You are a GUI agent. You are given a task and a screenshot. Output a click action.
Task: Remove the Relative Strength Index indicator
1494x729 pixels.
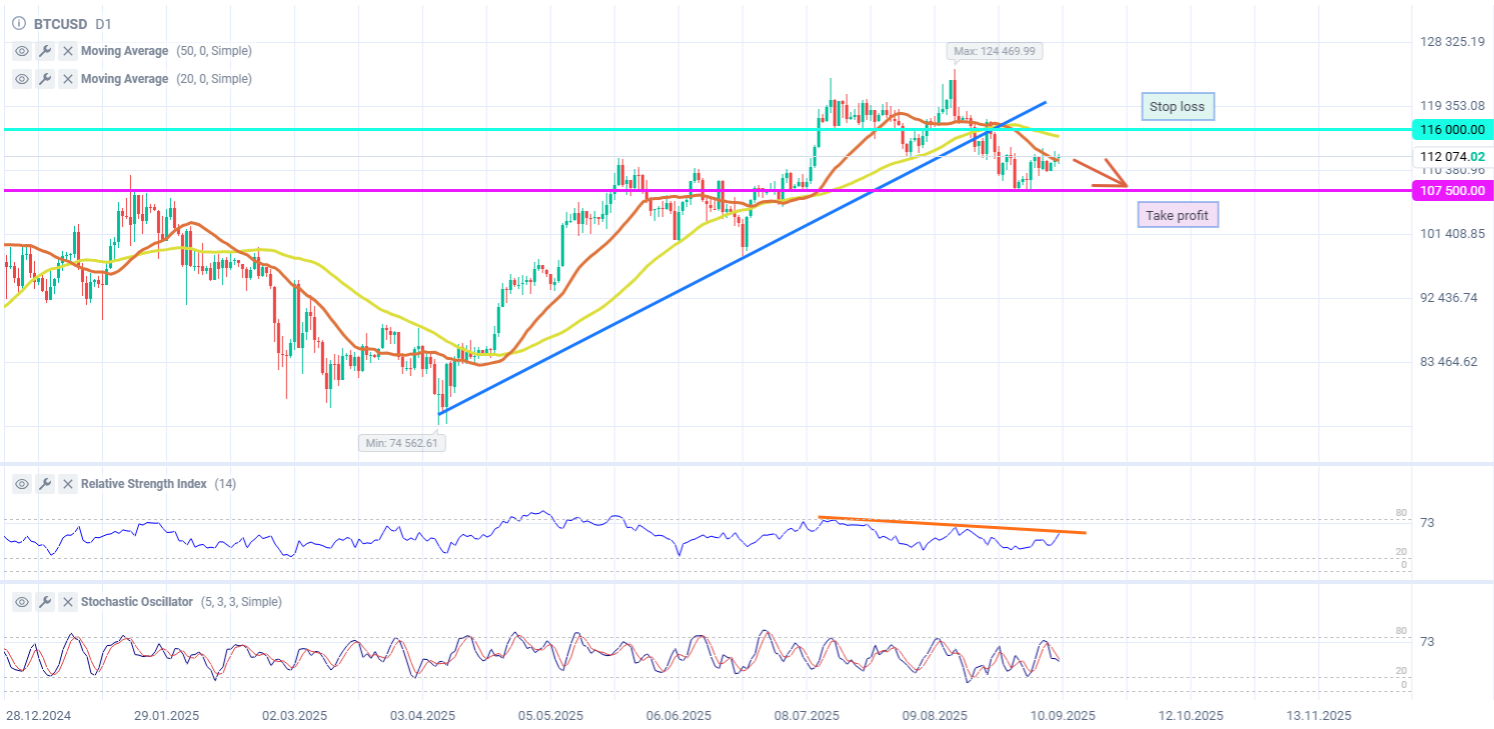(x=68, y=484)
